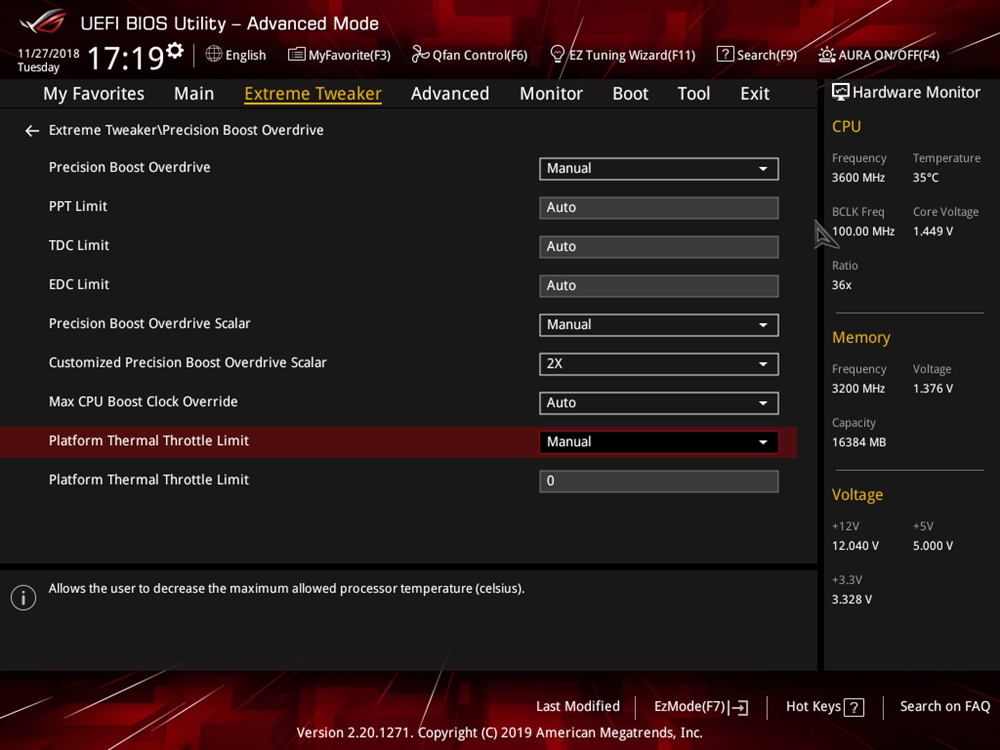Click Platform Thermal Throttle Limit value field 0
Viewport: 1000px width, 750px height.
659,482
